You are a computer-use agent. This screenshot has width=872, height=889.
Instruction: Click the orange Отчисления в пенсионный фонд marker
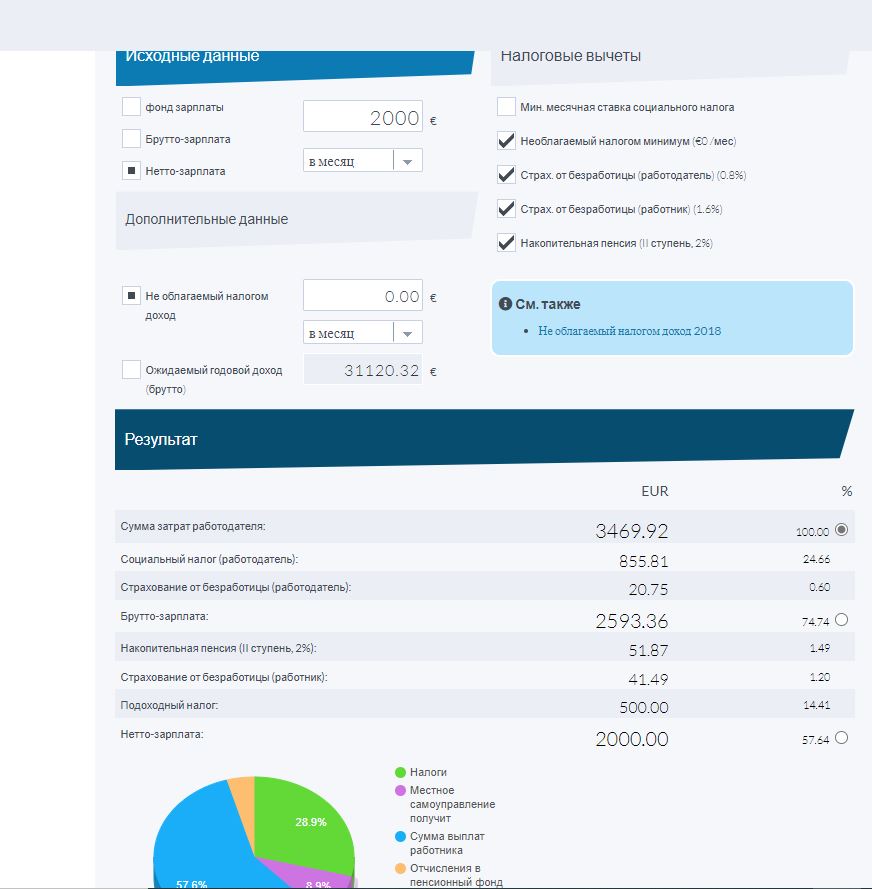(x=401, y=868)
